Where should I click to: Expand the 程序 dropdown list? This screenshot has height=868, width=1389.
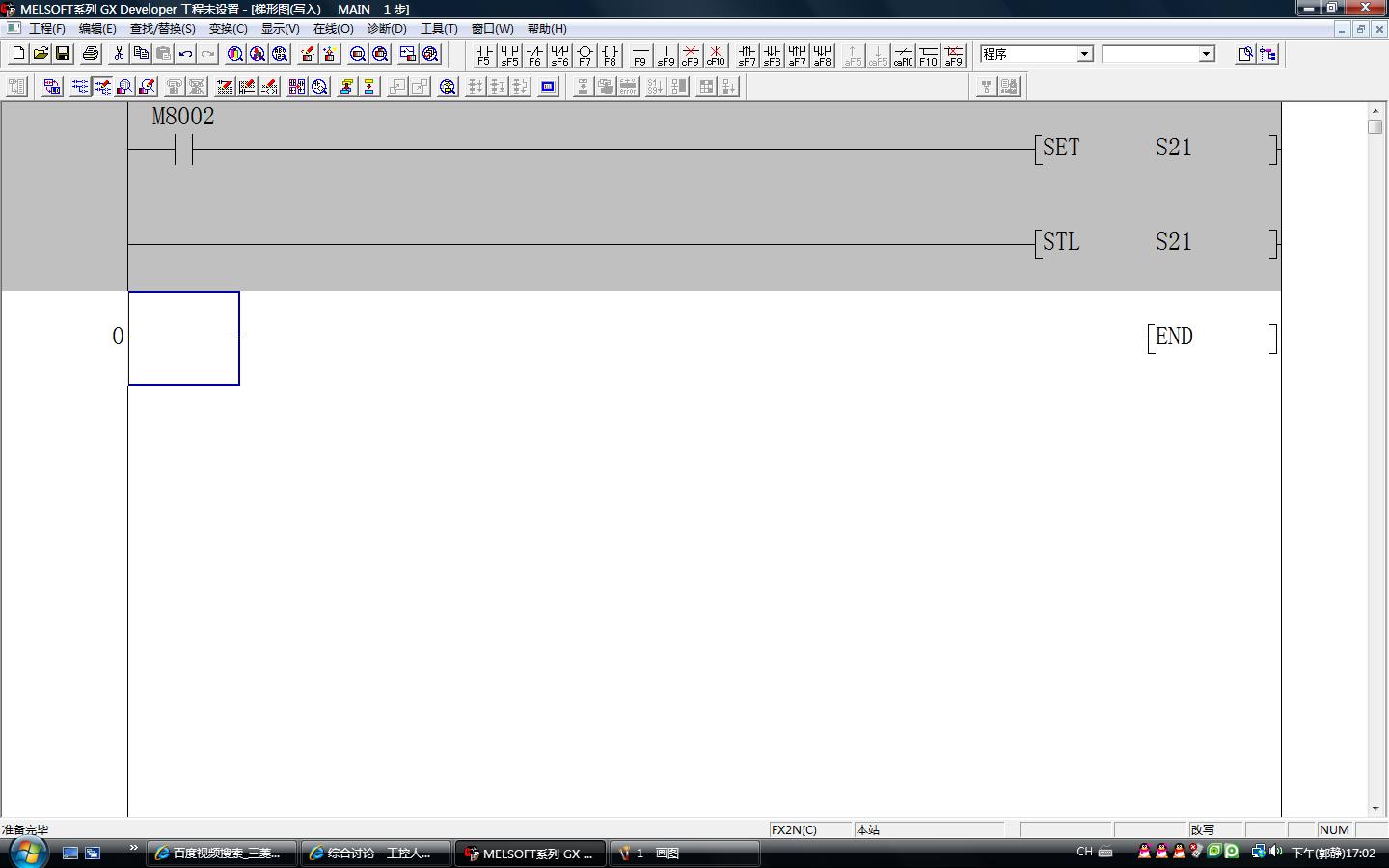coord(1084,54)
